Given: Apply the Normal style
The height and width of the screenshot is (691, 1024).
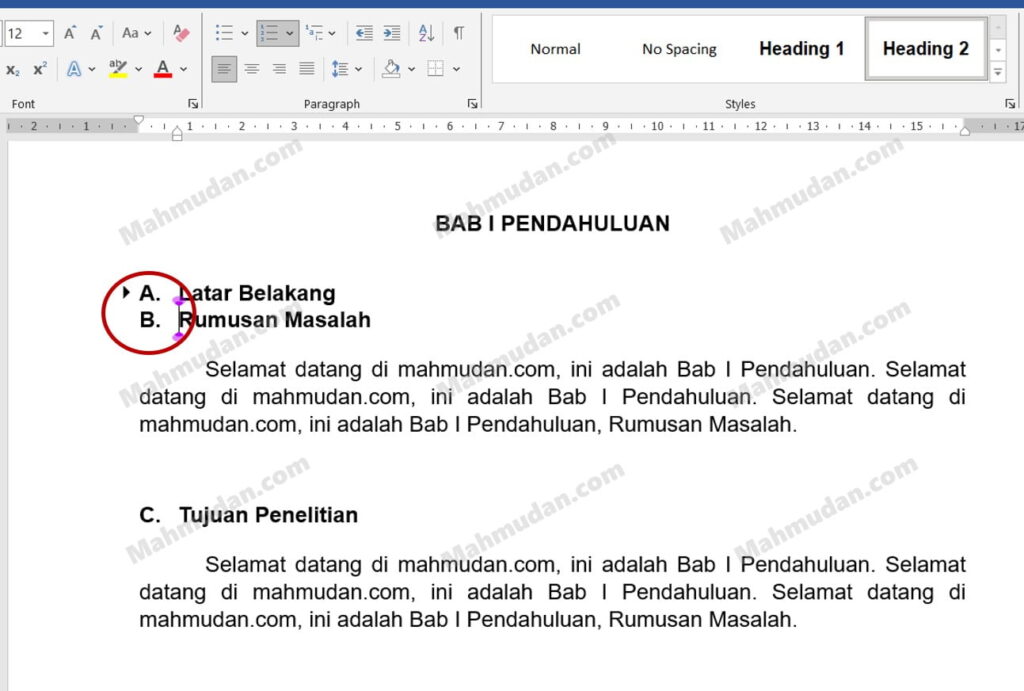Looking at the screenshot, I should pyautogui.click(x=555, y=49).
